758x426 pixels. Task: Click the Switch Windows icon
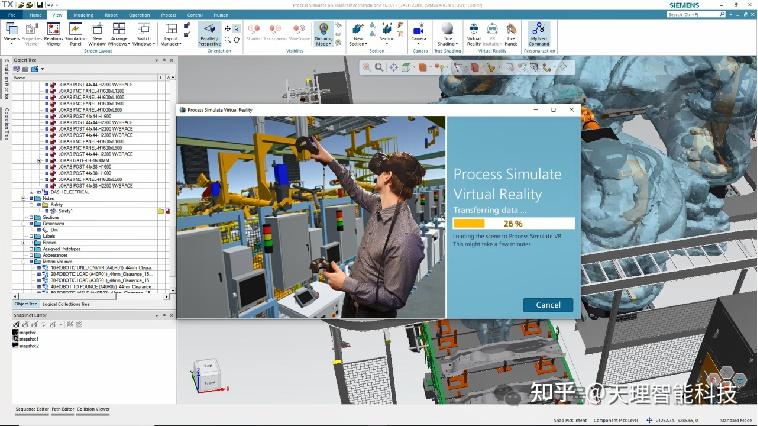pyautogui.click(x=144, y=29)
